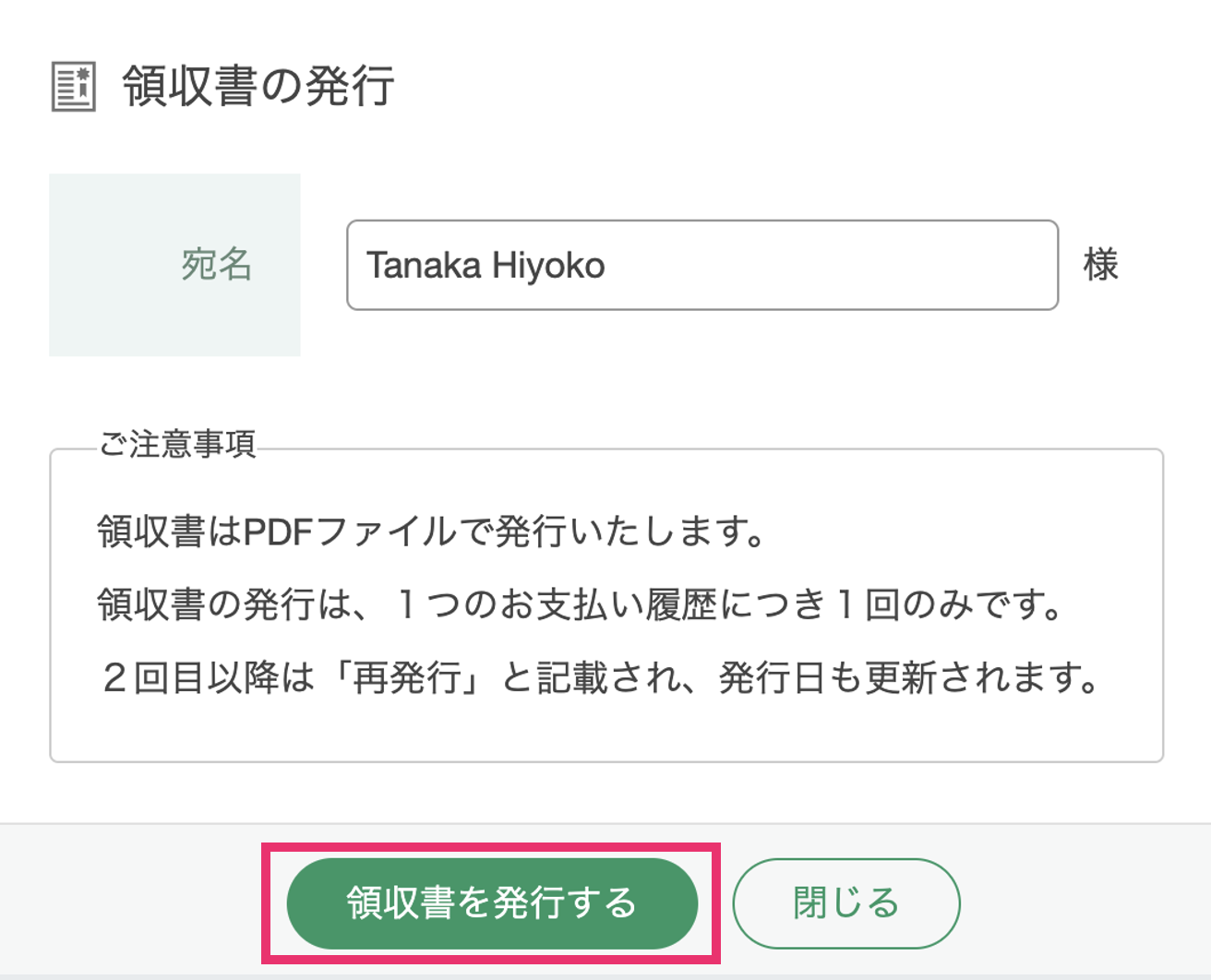
Task: Click the 宛名 label cell
Action: [174, 265]
